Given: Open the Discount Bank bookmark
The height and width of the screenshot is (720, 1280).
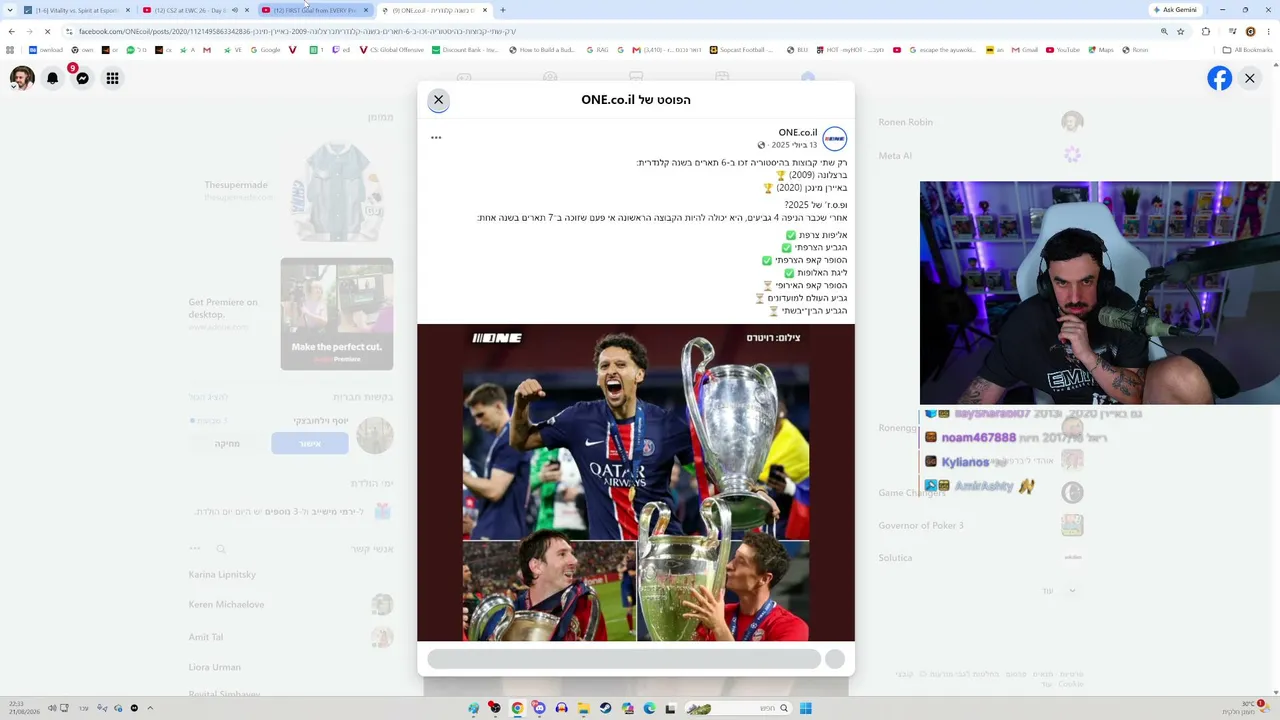Looking at the screenshot, I should coord(465,50).
